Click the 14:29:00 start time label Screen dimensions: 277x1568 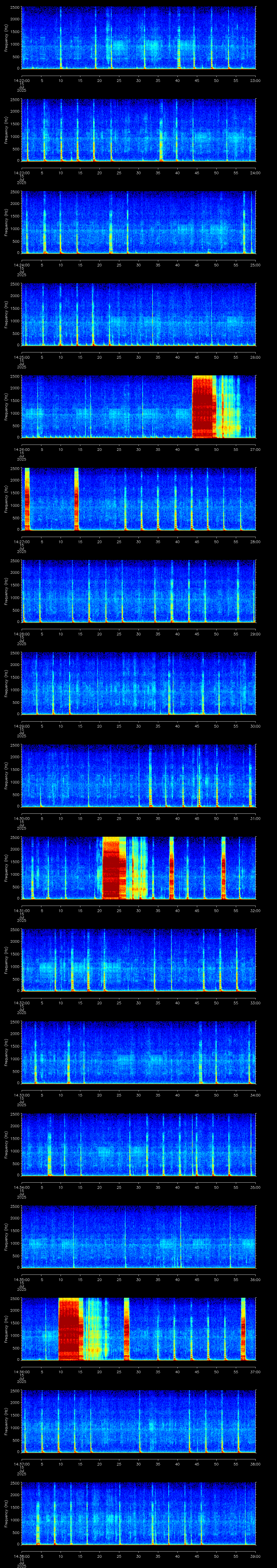pyautogui.click(x=21, y=726)
